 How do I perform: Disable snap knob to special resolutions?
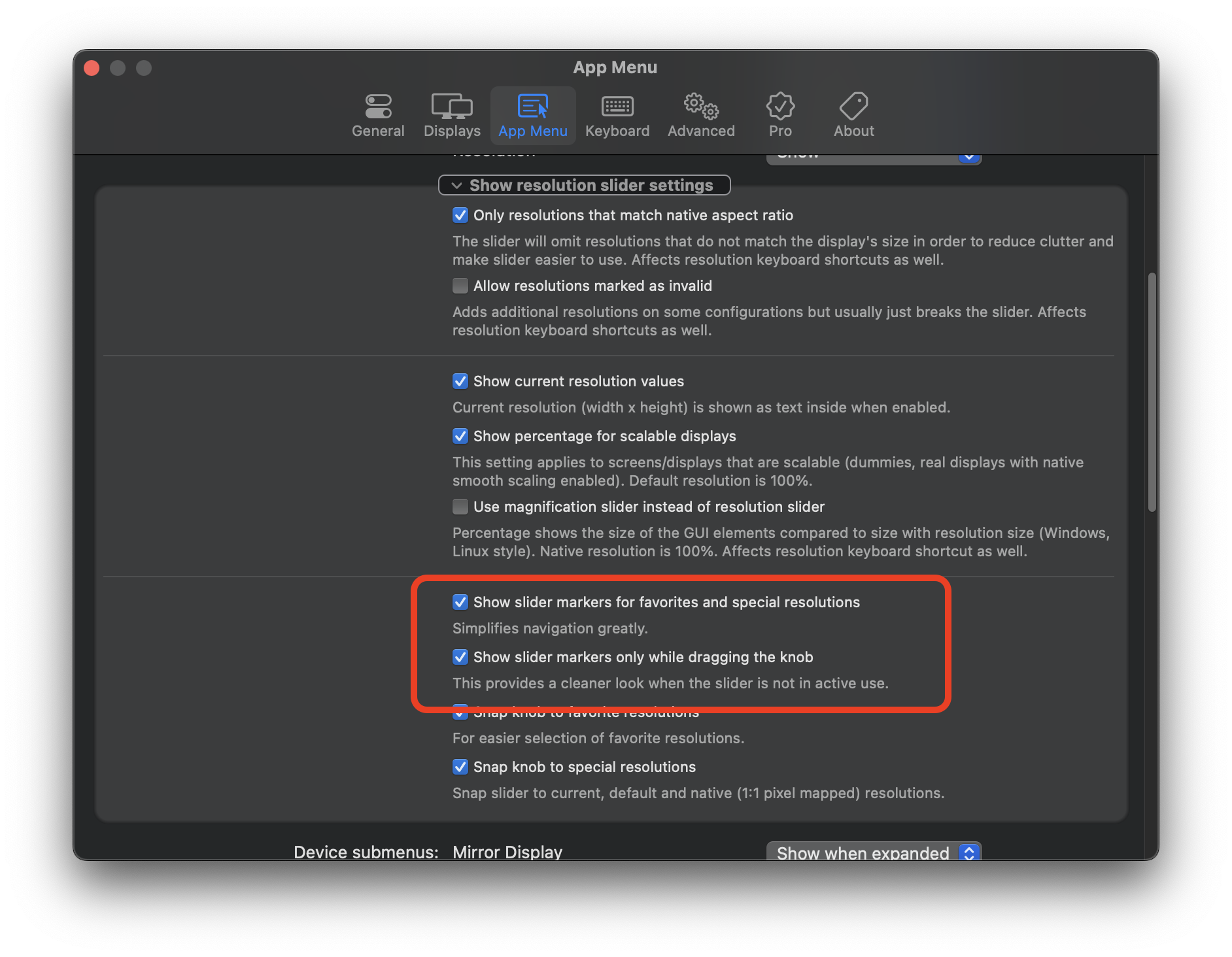click(460, 767)
